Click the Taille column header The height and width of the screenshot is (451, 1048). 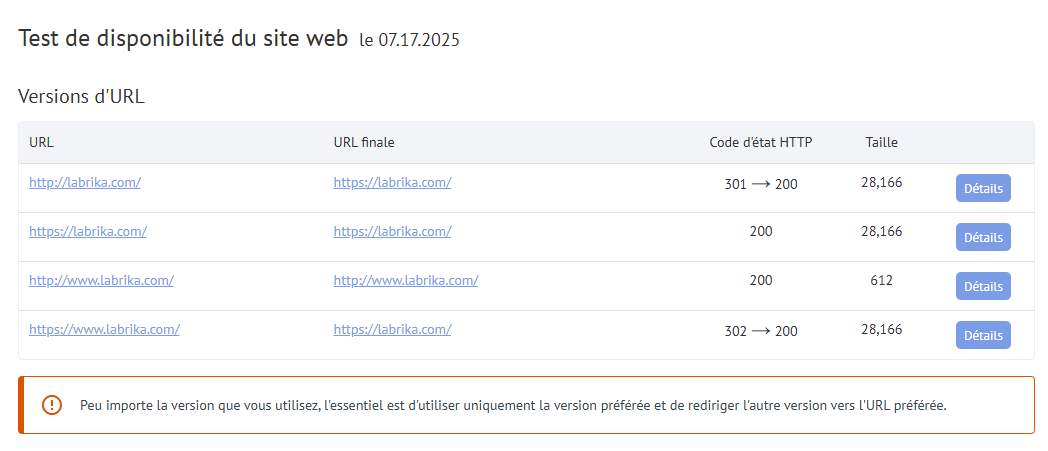click(x=882, y=142)
